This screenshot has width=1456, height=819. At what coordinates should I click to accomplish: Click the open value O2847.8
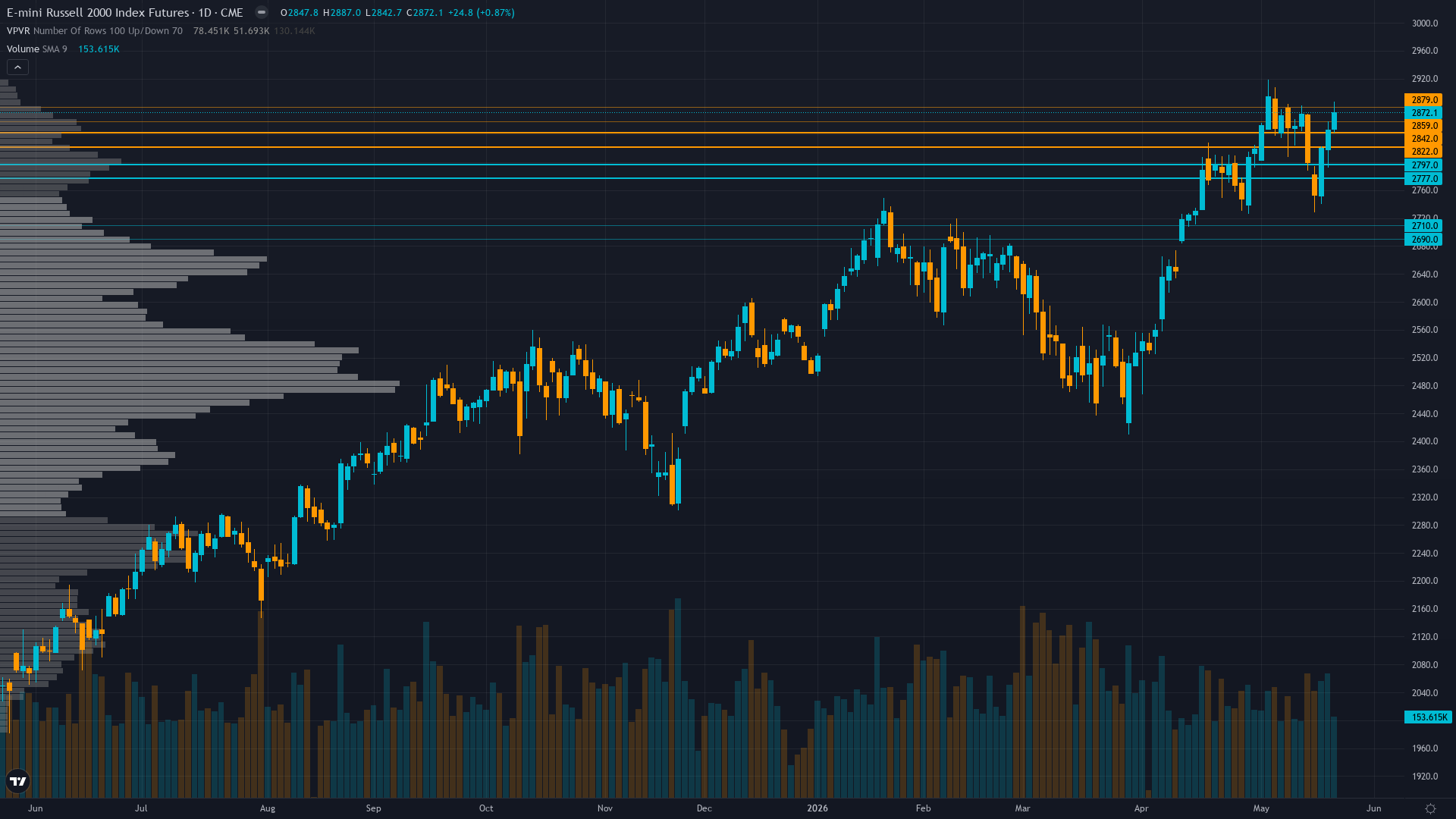(x=300, y=13)
